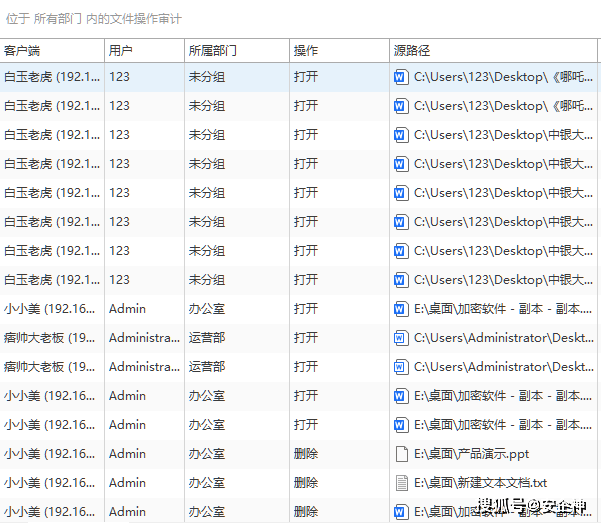
Task: Click the 源路径 column header
Action: [412, 50]
